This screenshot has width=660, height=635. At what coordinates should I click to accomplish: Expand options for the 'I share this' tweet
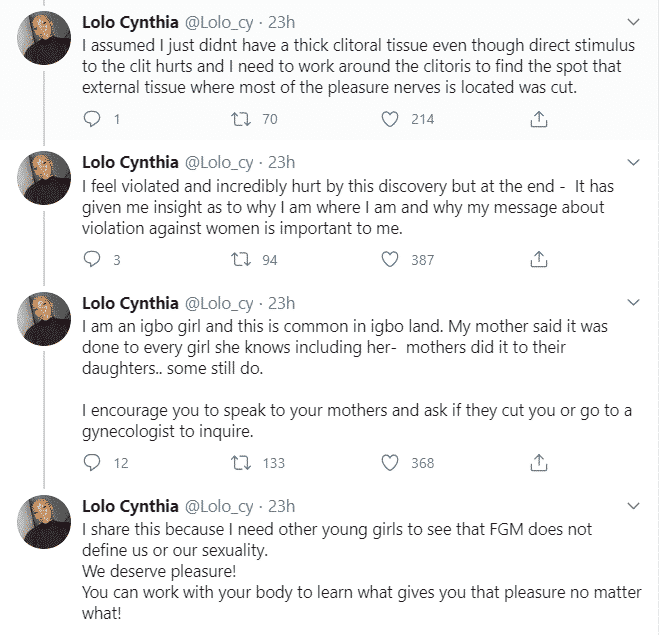pos(632,506)
